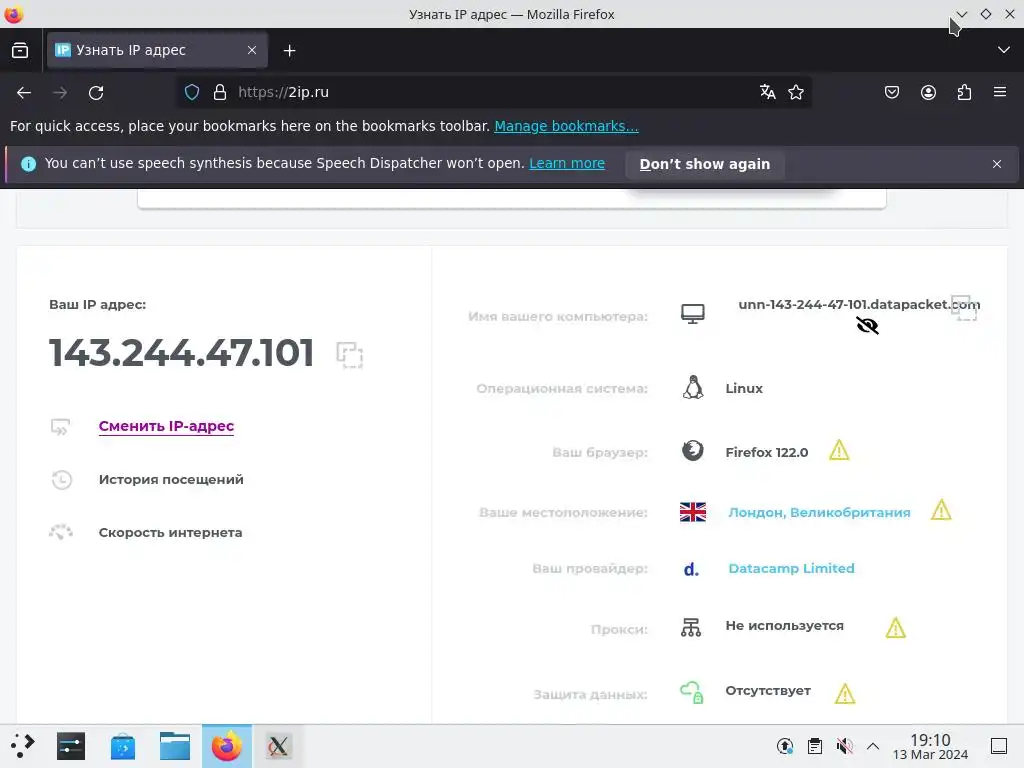Bookmark this page with the star
The width and height of the screenshot is (1024, 768).
coord(795,92)
